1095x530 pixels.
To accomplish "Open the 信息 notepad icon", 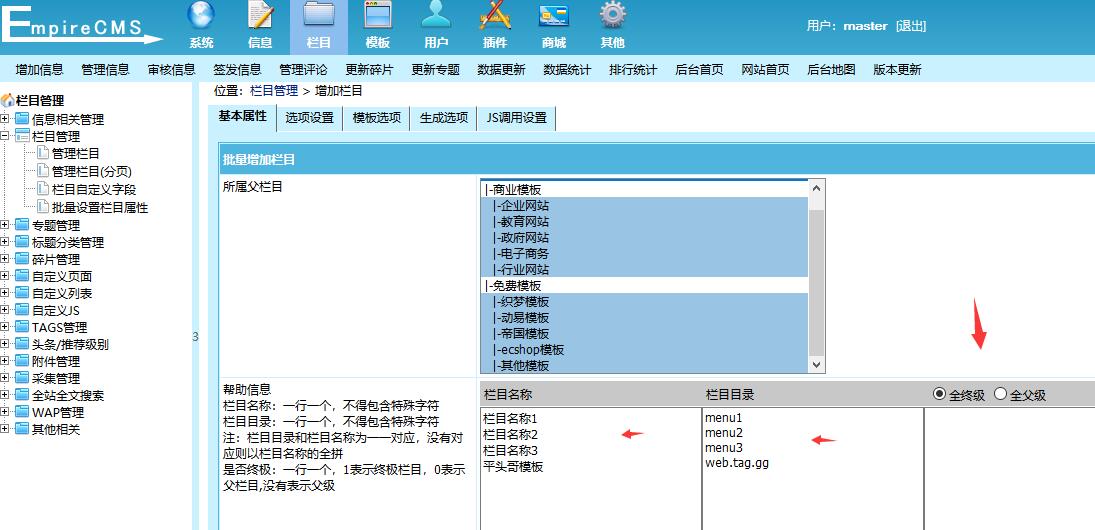I will 260,17.
